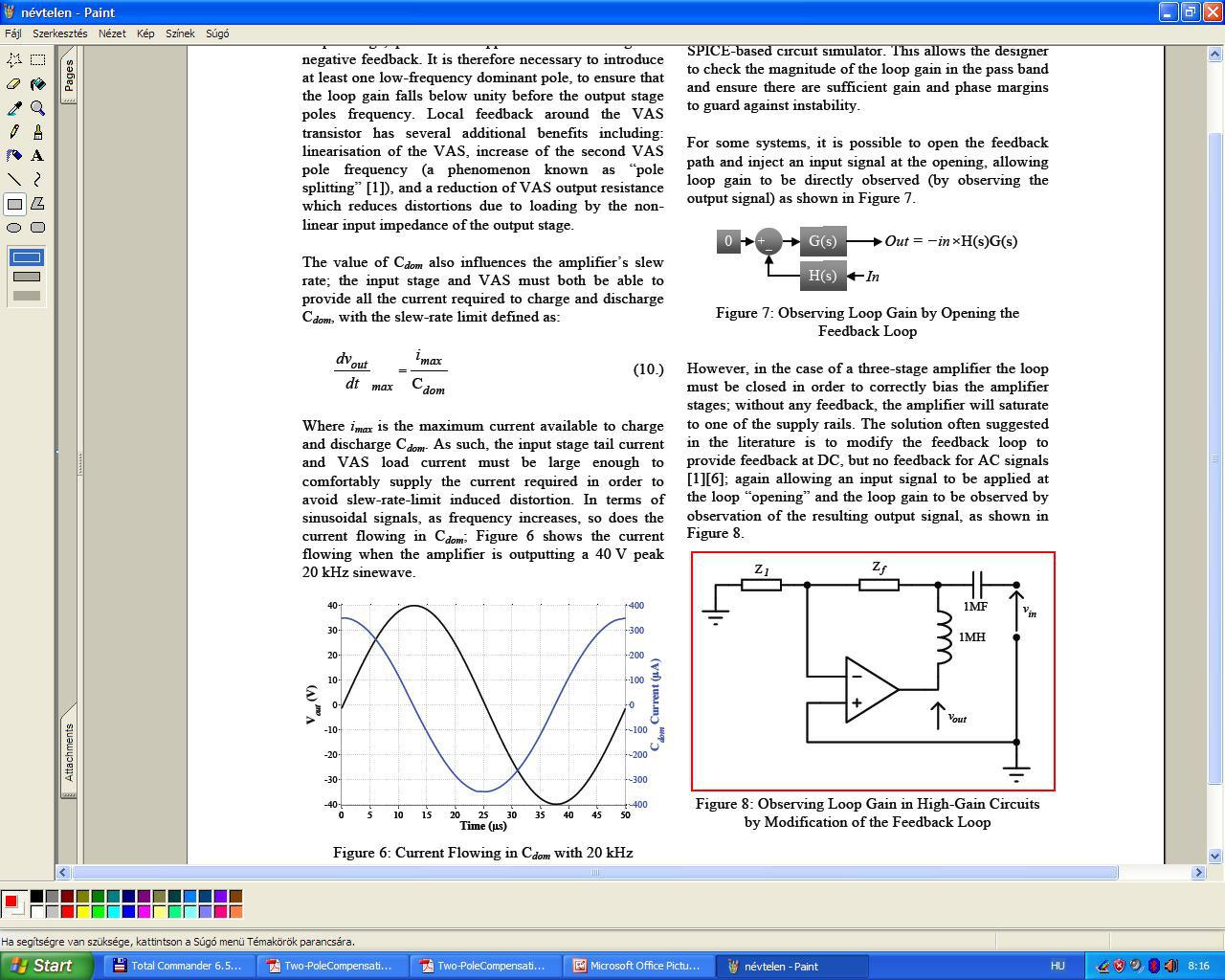Choose solid fill without outline style

[27, 296]
